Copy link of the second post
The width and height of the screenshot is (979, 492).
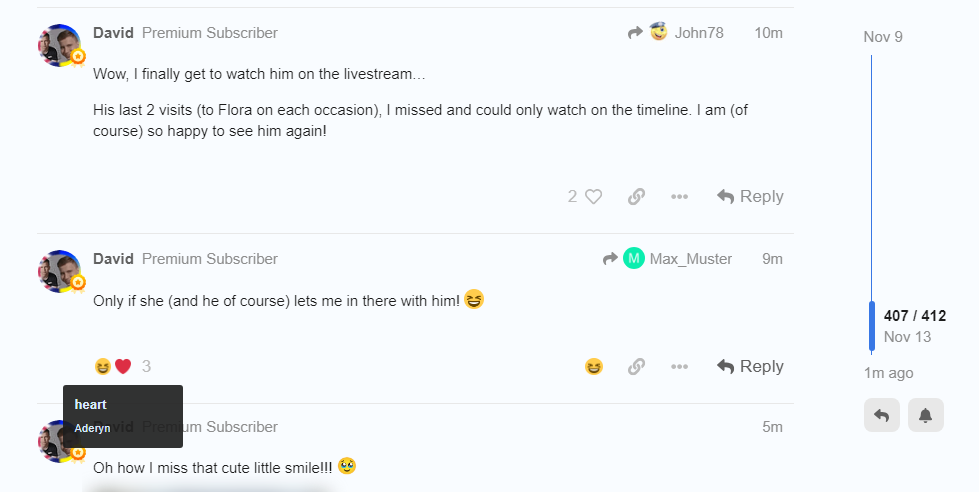click(x=636, y=367)
